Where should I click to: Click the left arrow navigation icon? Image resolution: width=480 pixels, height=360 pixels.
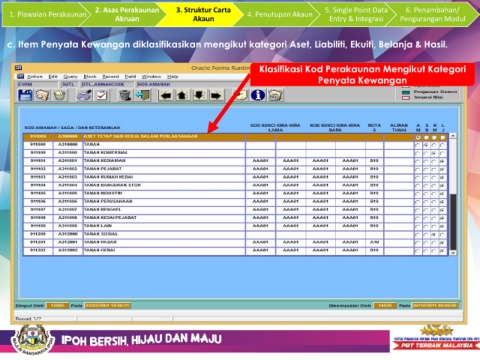coord(166,96)
